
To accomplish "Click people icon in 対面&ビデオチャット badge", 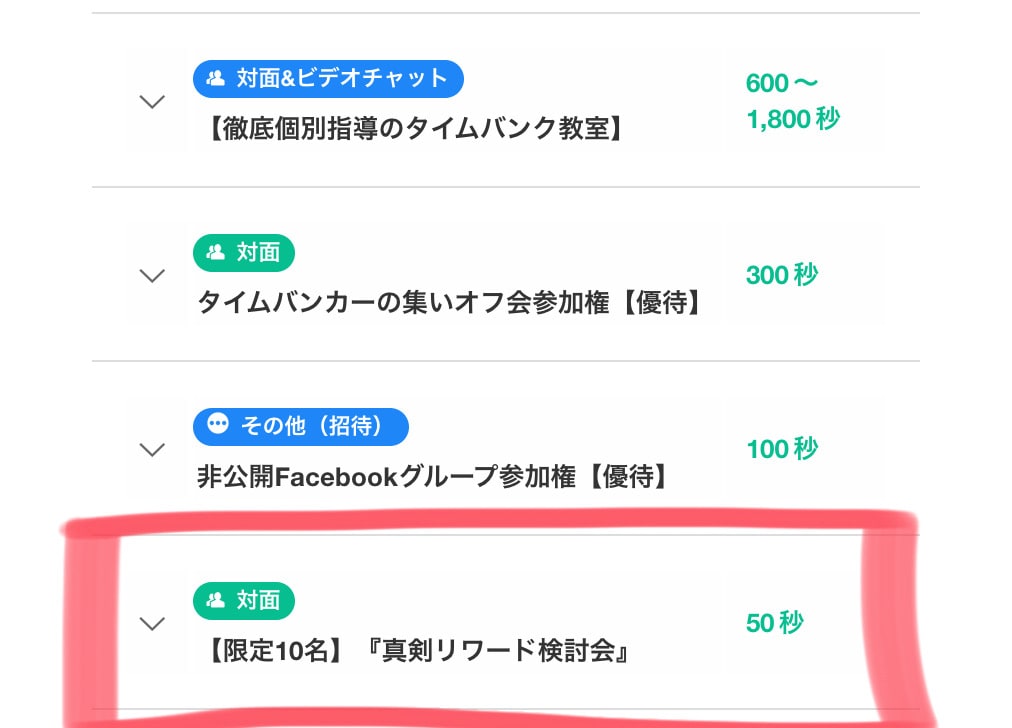I will pyautogui.click(x=216, y=78).
